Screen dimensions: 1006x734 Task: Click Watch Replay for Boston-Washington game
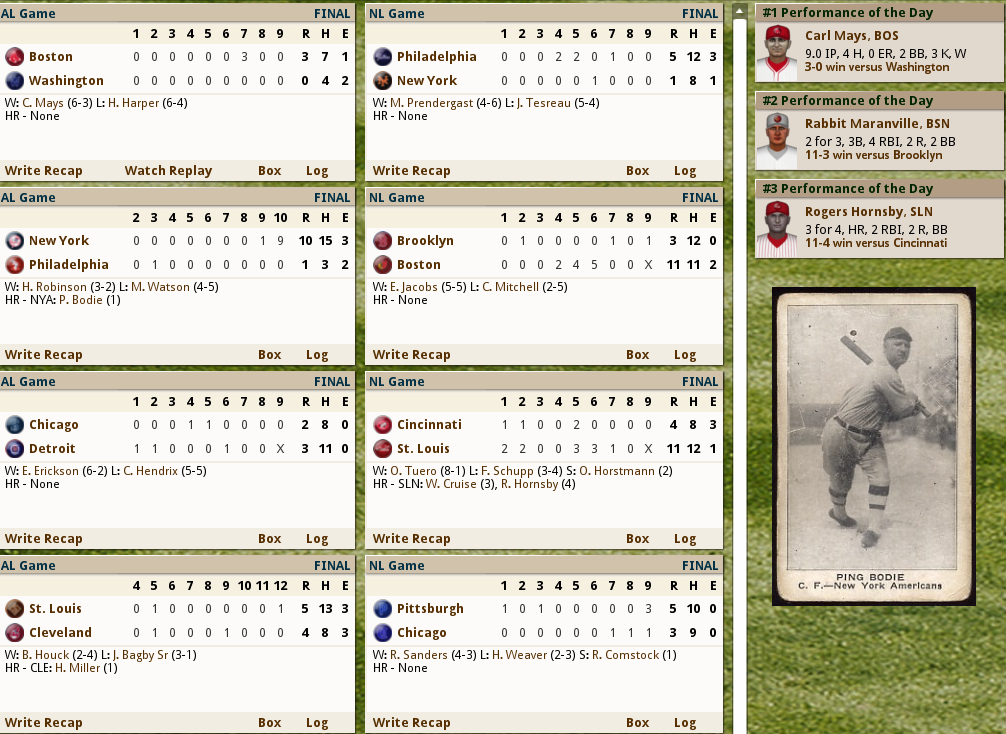tap(168, 171)
